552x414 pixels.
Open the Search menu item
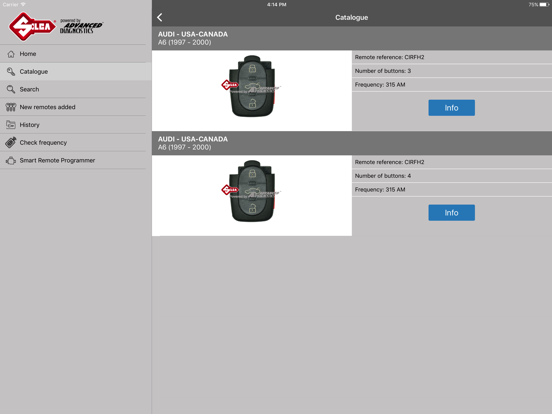pyautogui.click(x=73, y=89)
